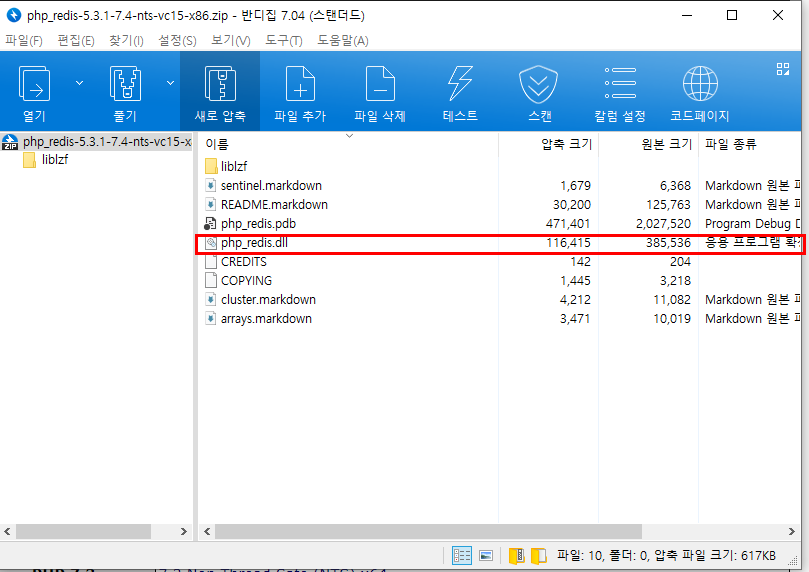Click the Bandizip app icon in the title bar
The width and height of the screenshot is (809, 572).
pos(14,15)
